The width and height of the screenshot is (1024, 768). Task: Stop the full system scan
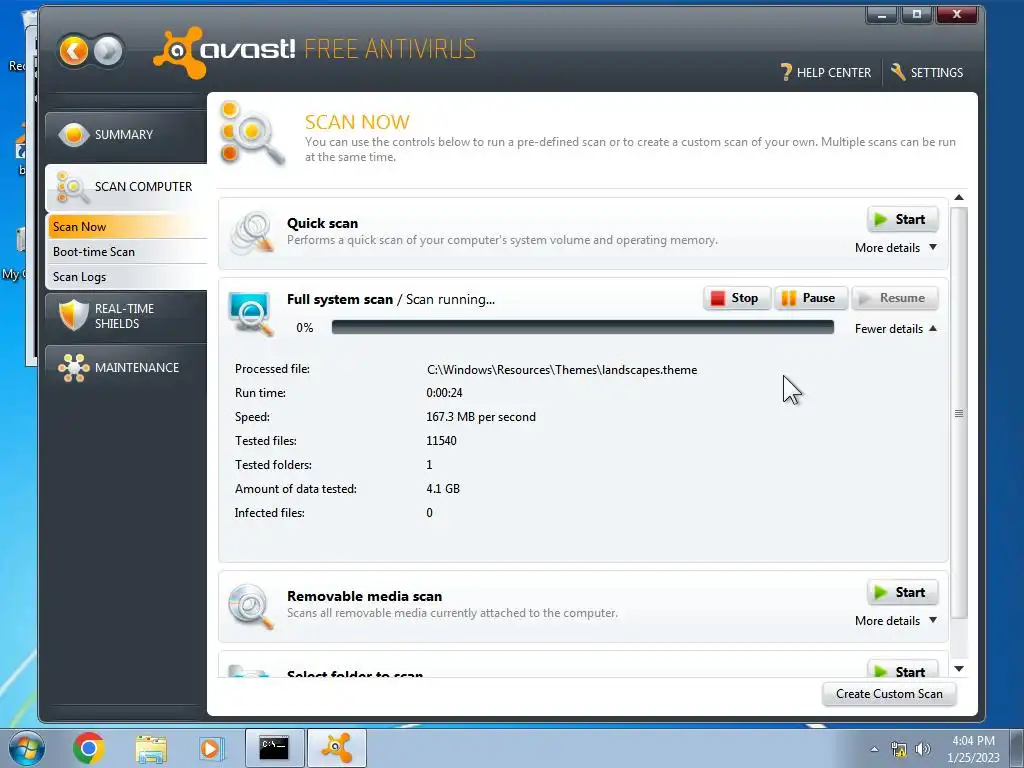point(737,298)
